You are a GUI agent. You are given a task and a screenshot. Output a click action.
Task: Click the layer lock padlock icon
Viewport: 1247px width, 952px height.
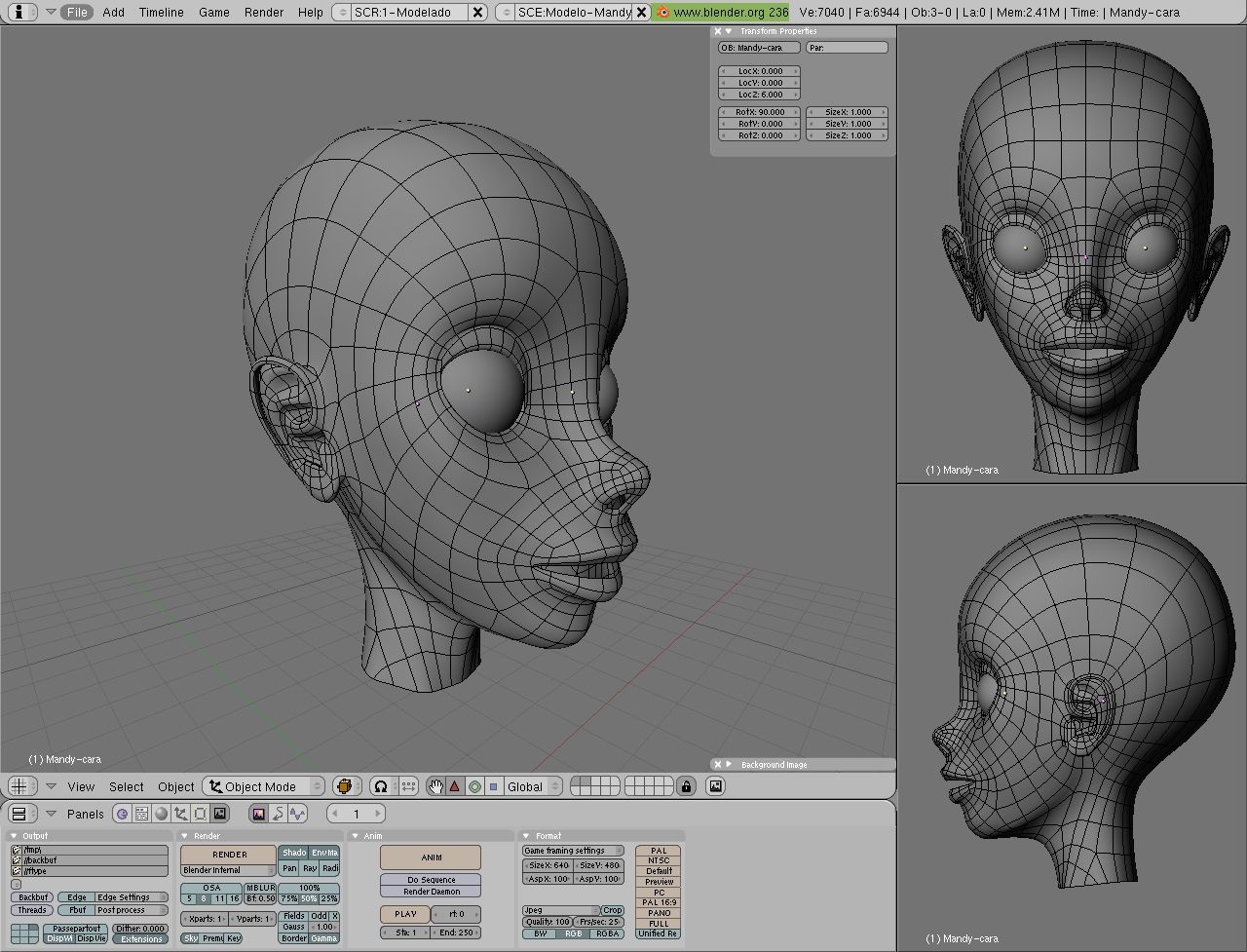pos(687,786)
